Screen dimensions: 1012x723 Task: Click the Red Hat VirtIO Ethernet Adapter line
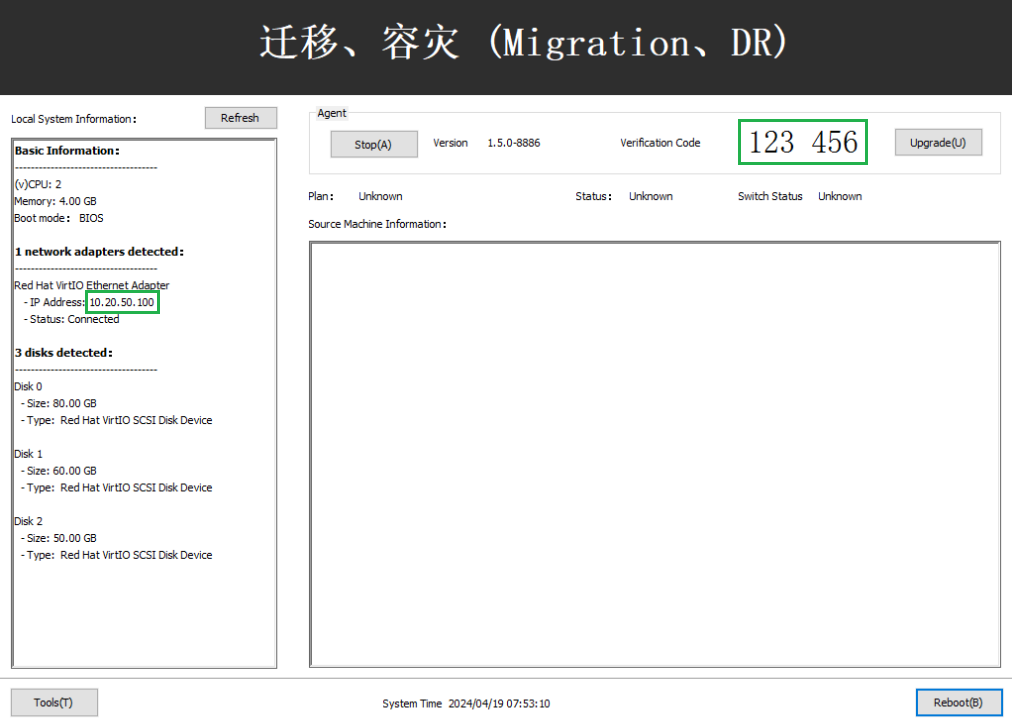point(91,285)
